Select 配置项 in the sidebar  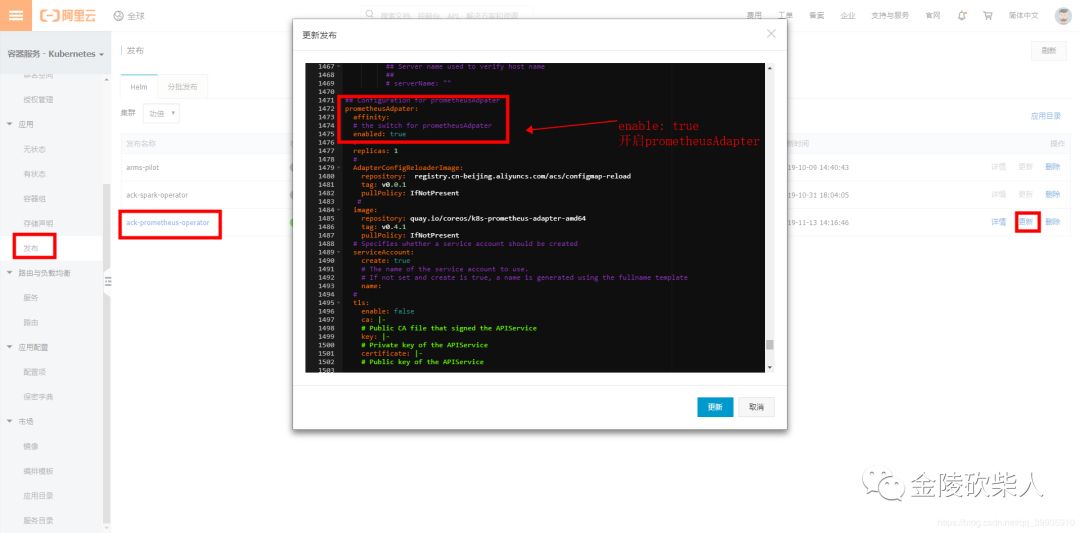34,373
